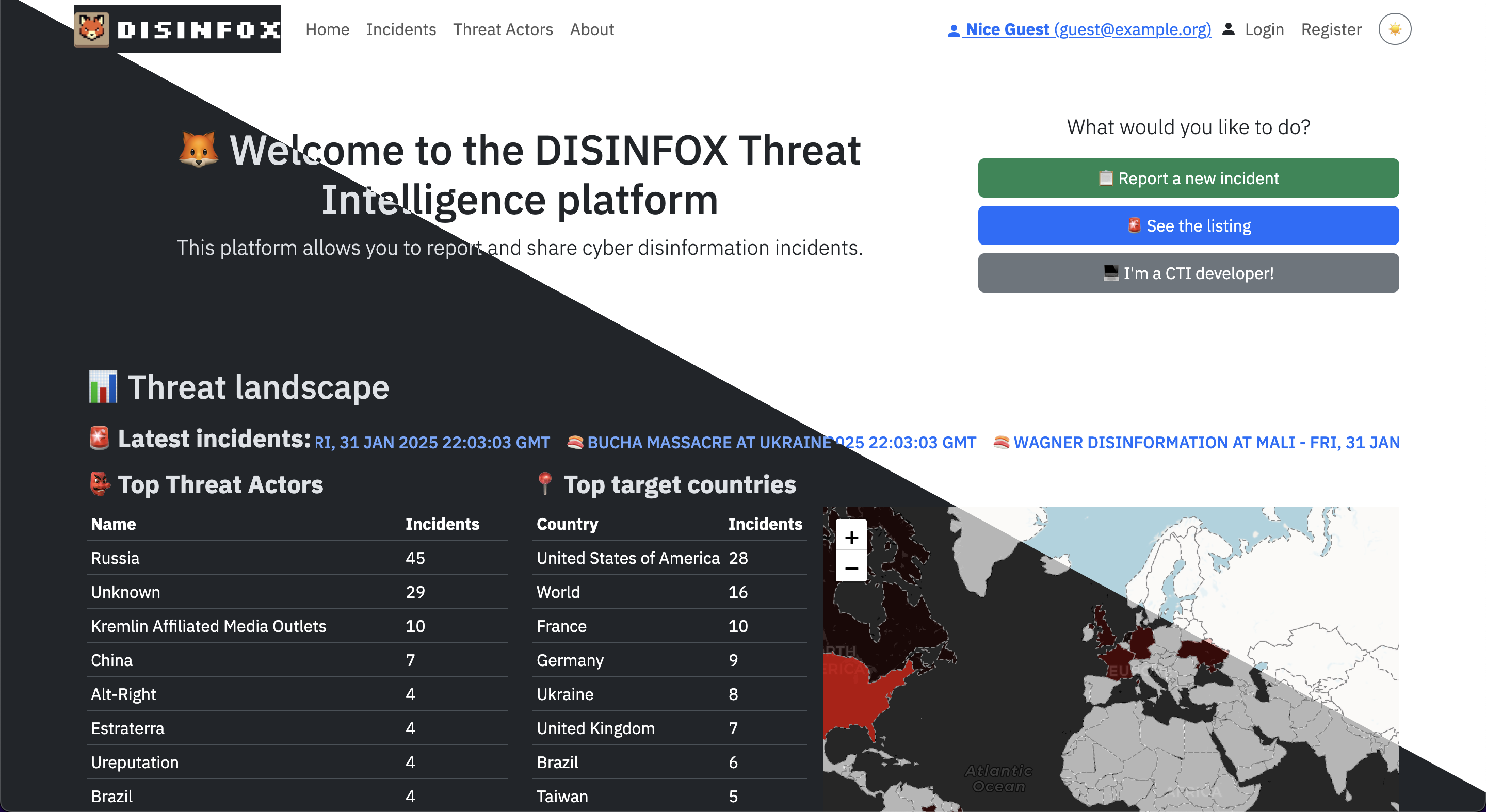The image size is (1486, 812).
Task: Click the fox emoji in the welcome heading
Action: pos(199,150)
